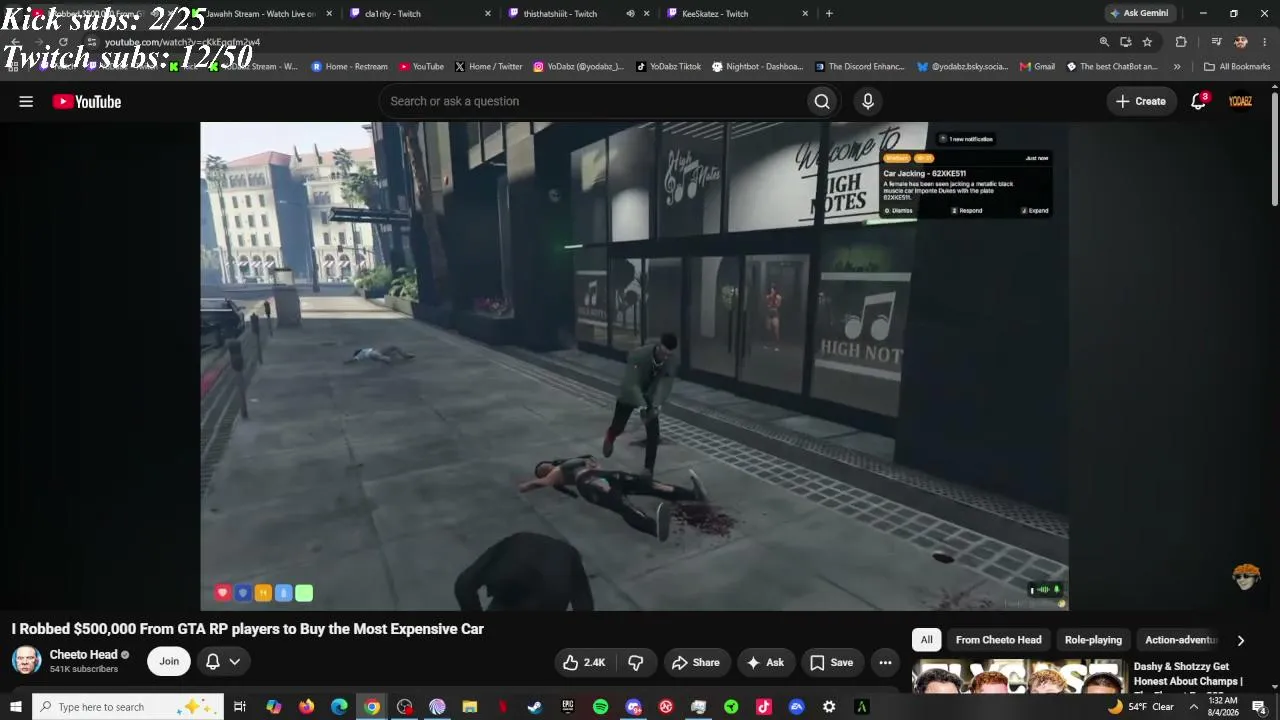Open Steam from the taskbar
The image size is (1280, 720).
pyautogui.click(x=535, y=707)
